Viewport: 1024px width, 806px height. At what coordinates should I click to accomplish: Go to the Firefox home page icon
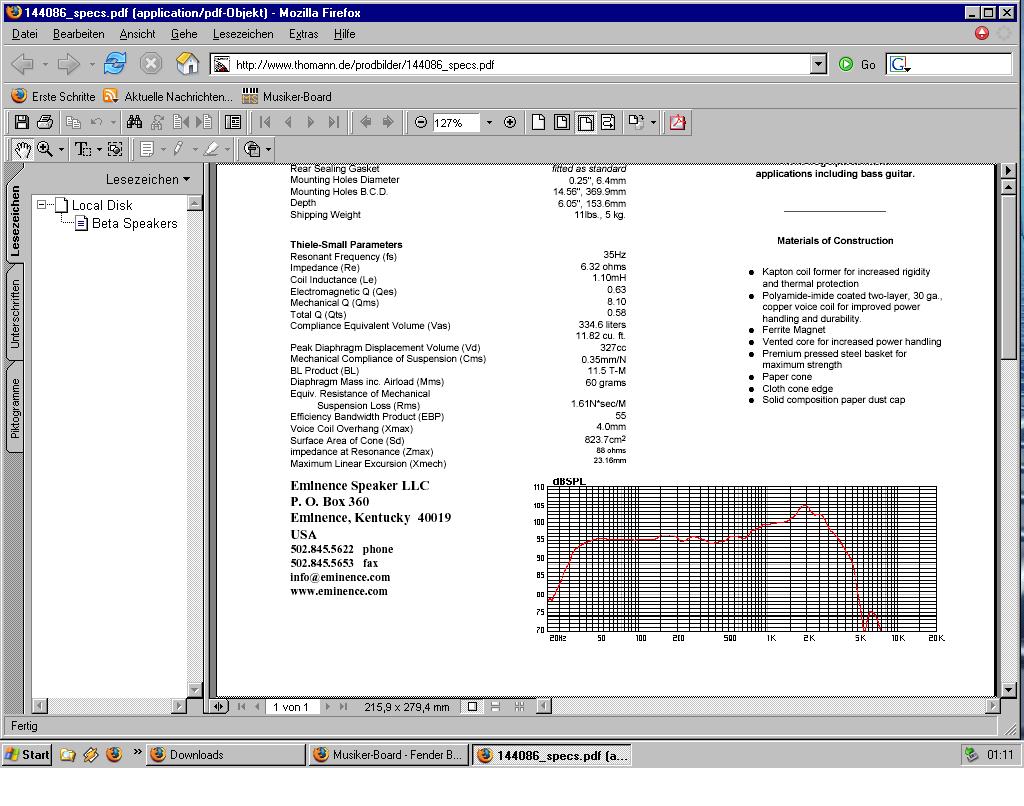pos(187,64)
